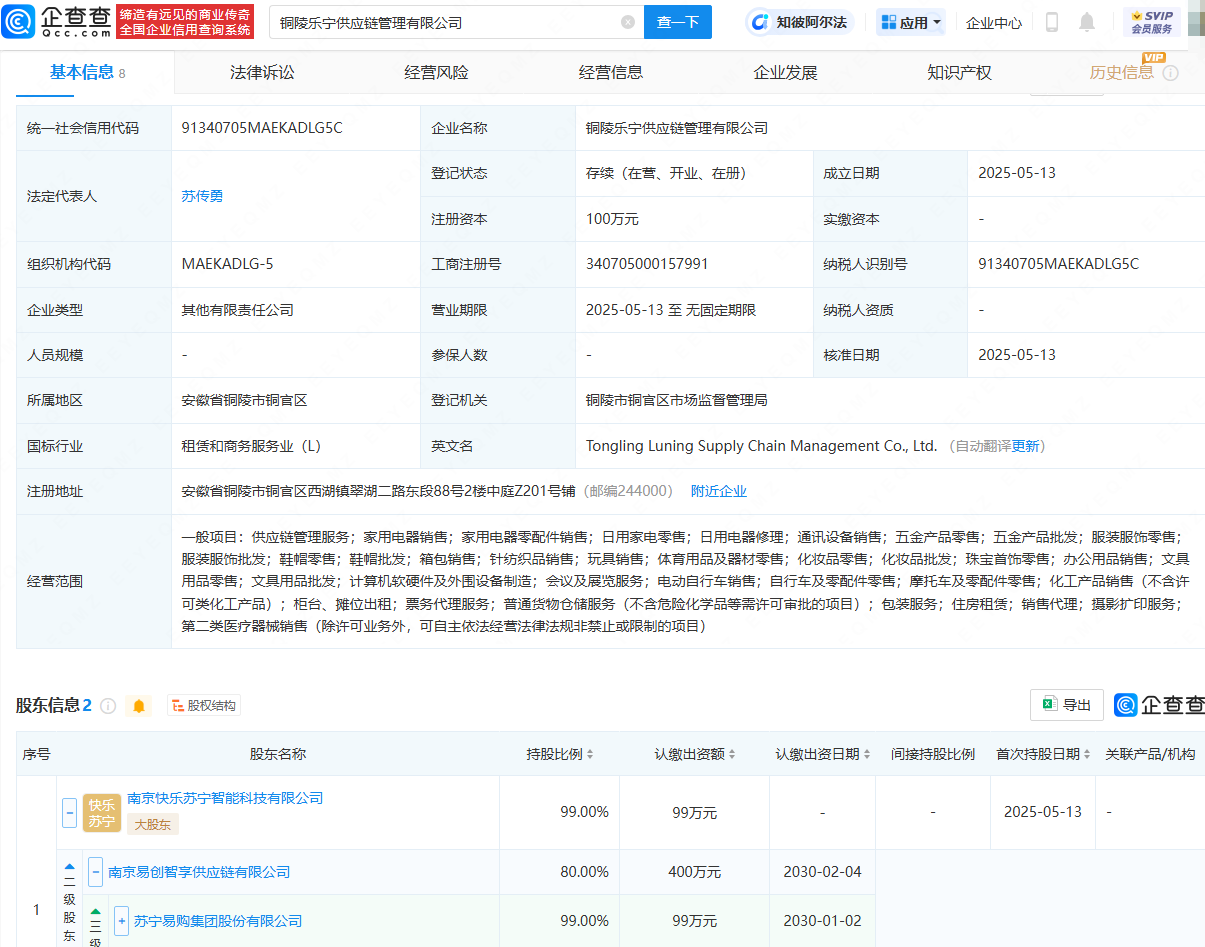Clear the search box with the X icon
Viewport: 1205px width, 947px height.
pos(628,22)
